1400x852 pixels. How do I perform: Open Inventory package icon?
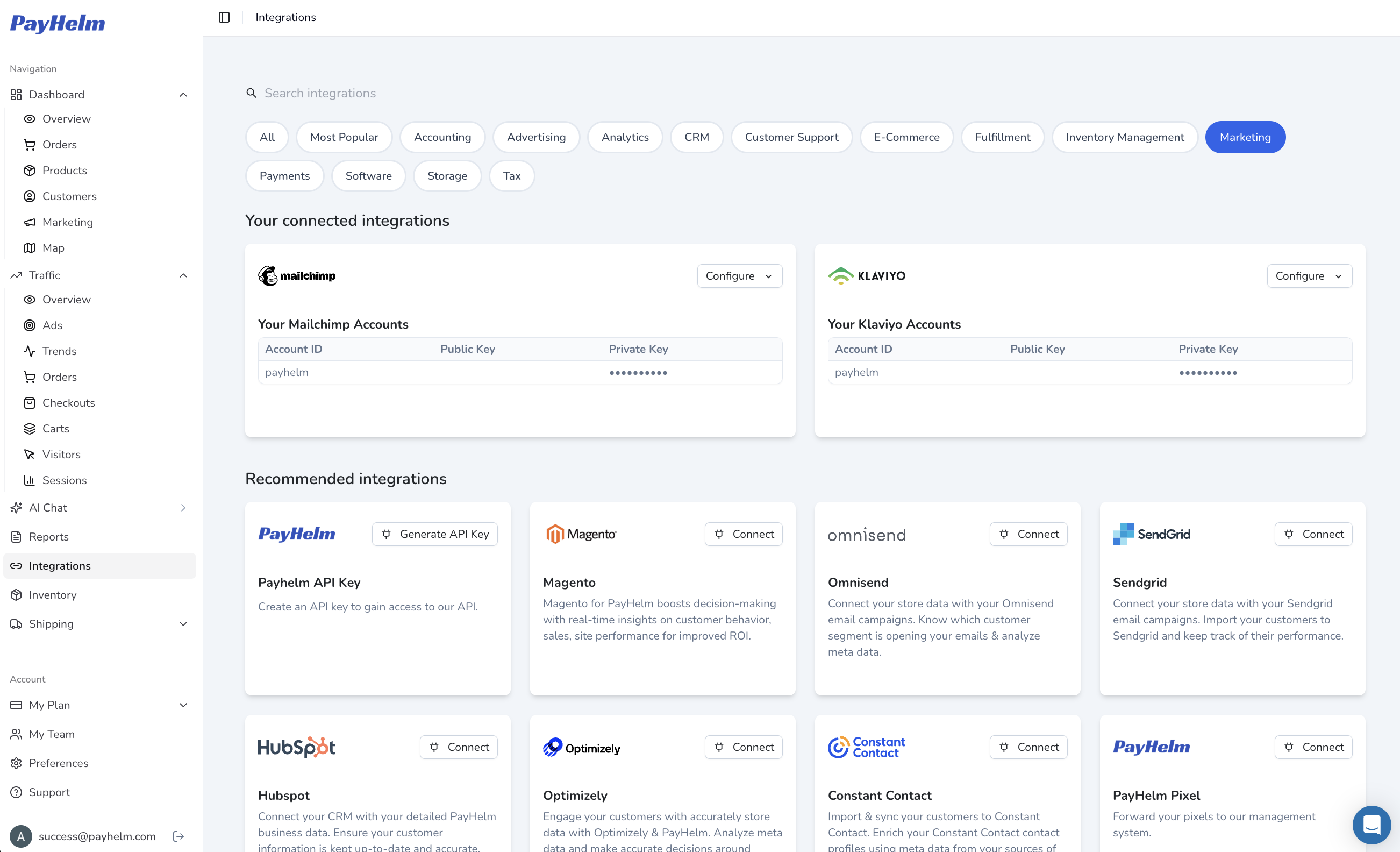pyautogui.click(x=17, y=594)
